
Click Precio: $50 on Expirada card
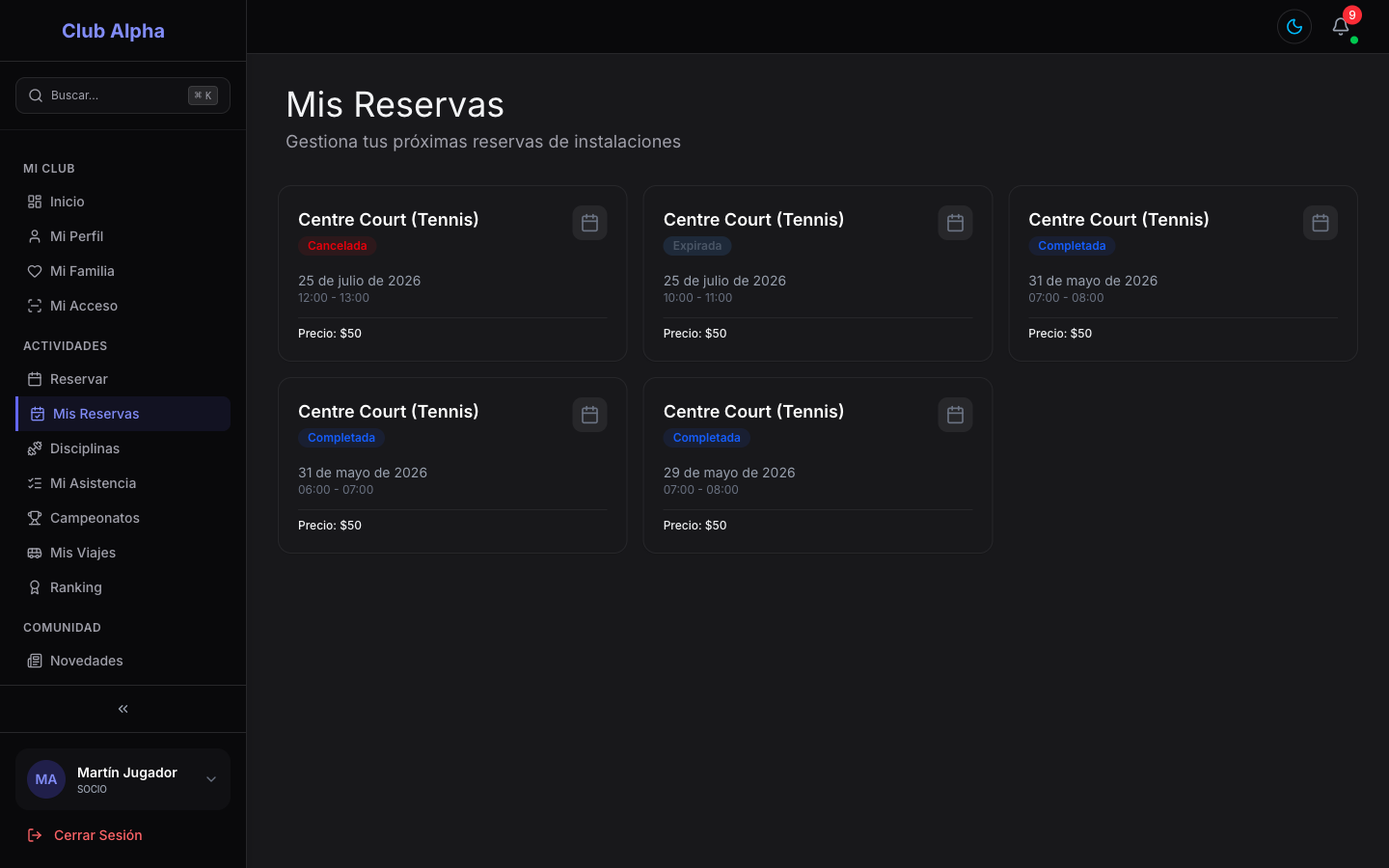coord(695,334)
